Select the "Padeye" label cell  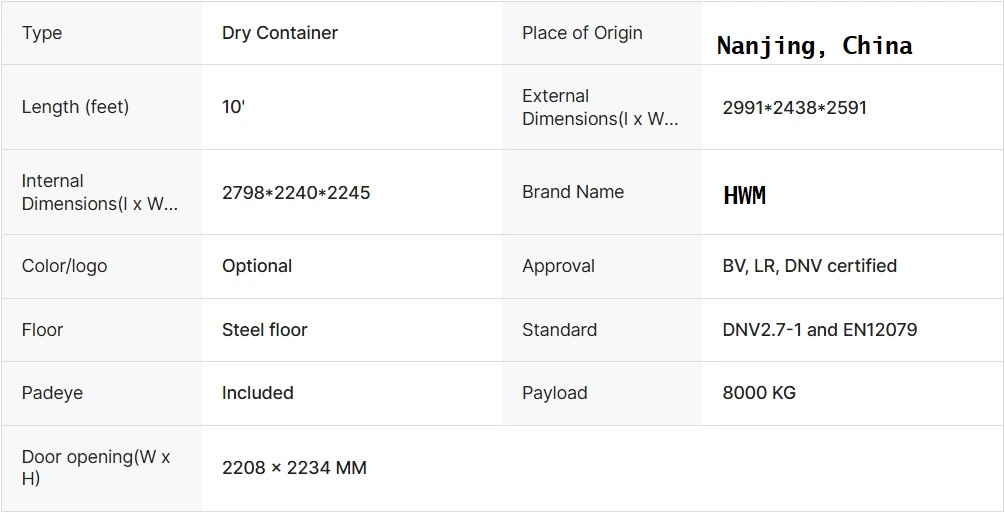[x=52, y=393]
